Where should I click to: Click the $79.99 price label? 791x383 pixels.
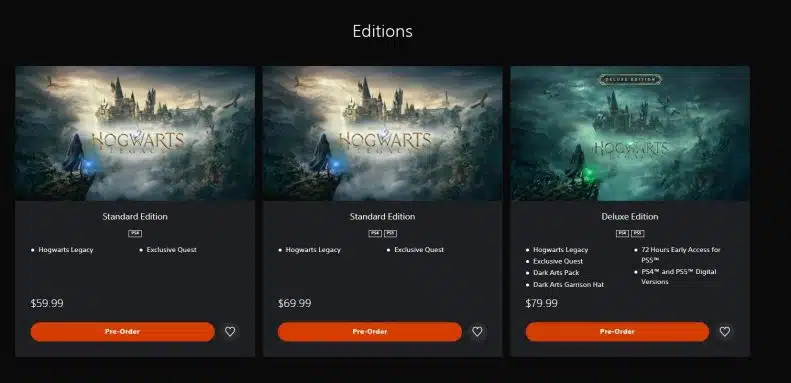click(542, 303)
